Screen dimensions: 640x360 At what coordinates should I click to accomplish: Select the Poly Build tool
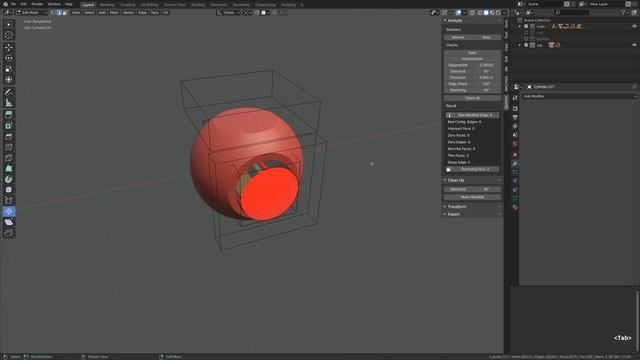point(9,168)
